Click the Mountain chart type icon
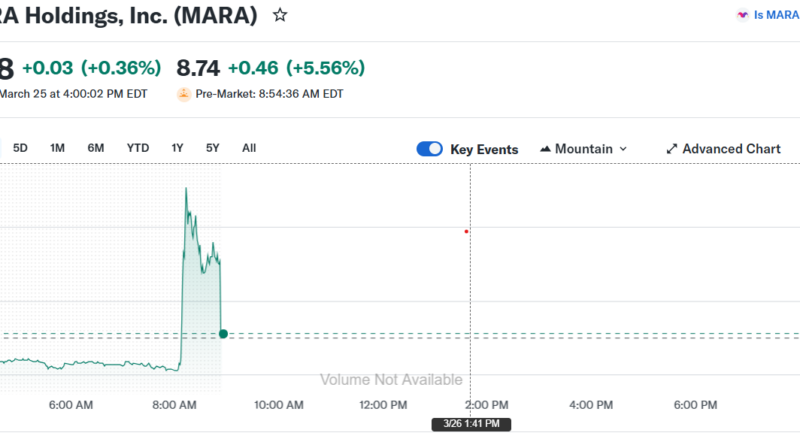 (x=545, y=149)
